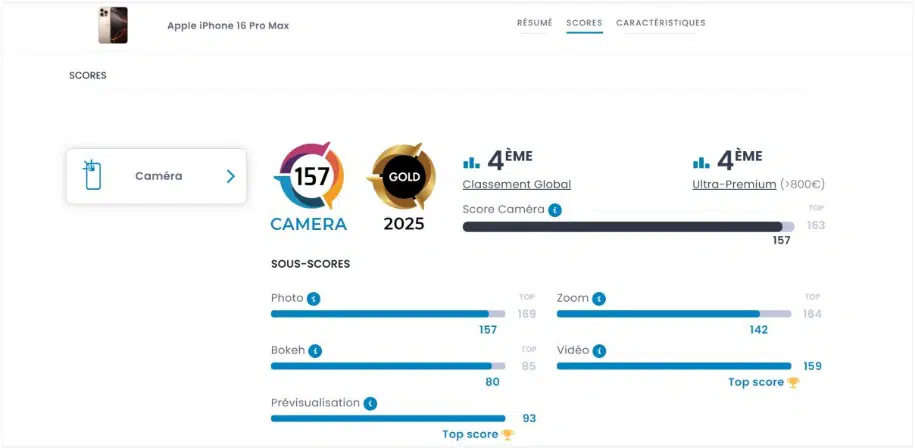Click the Prévisualisation score value 93
The width and height of the screenshot is (915, 448).
(529, 418)
